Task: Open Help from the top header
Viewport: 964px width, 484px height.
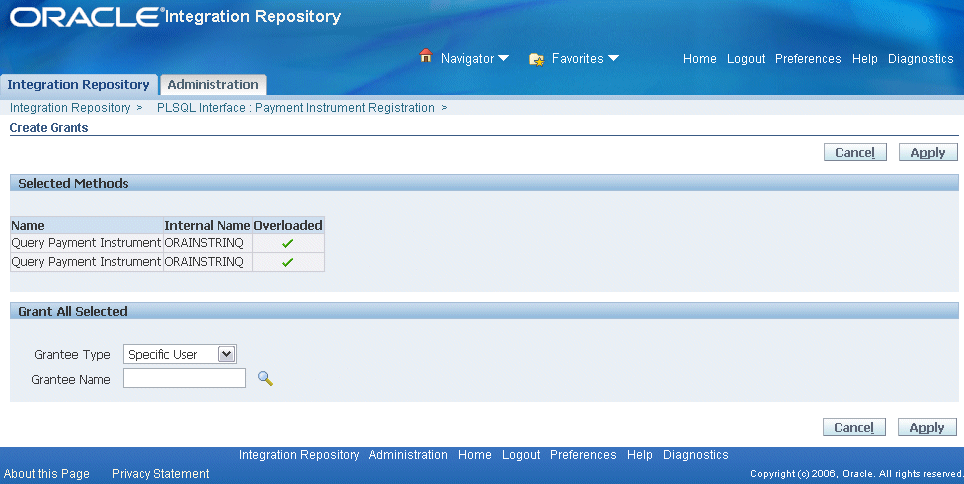Action: click(x=864, y=59)
